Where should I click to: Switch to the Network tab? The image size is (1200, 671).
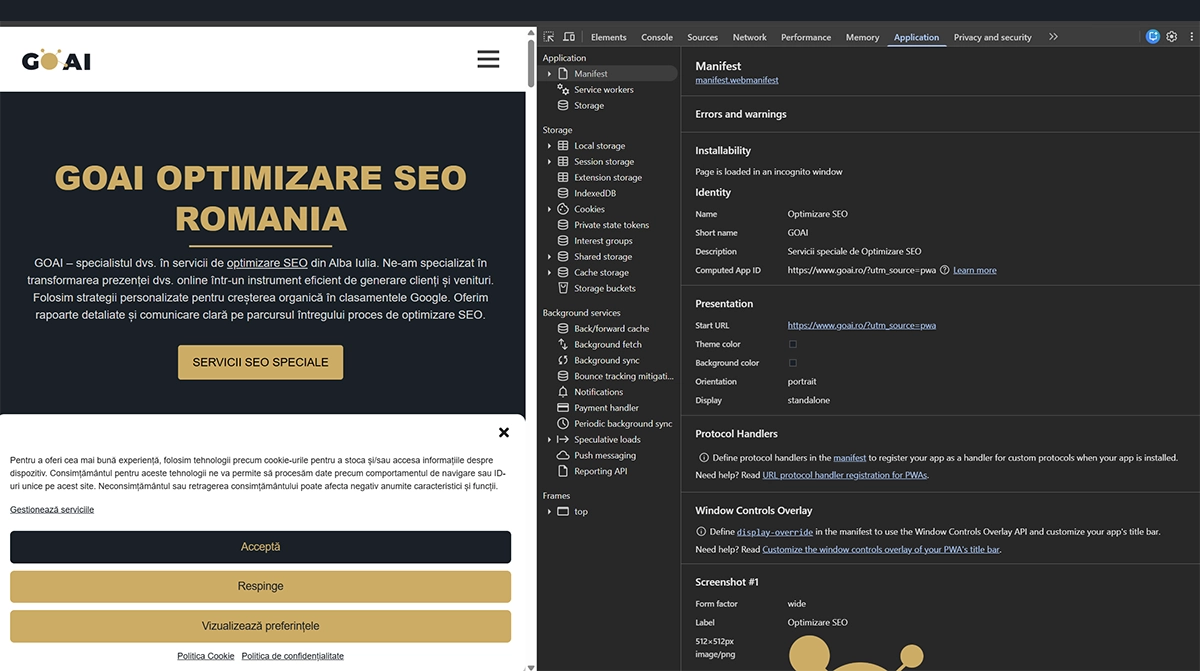click(x=750, y=37)
